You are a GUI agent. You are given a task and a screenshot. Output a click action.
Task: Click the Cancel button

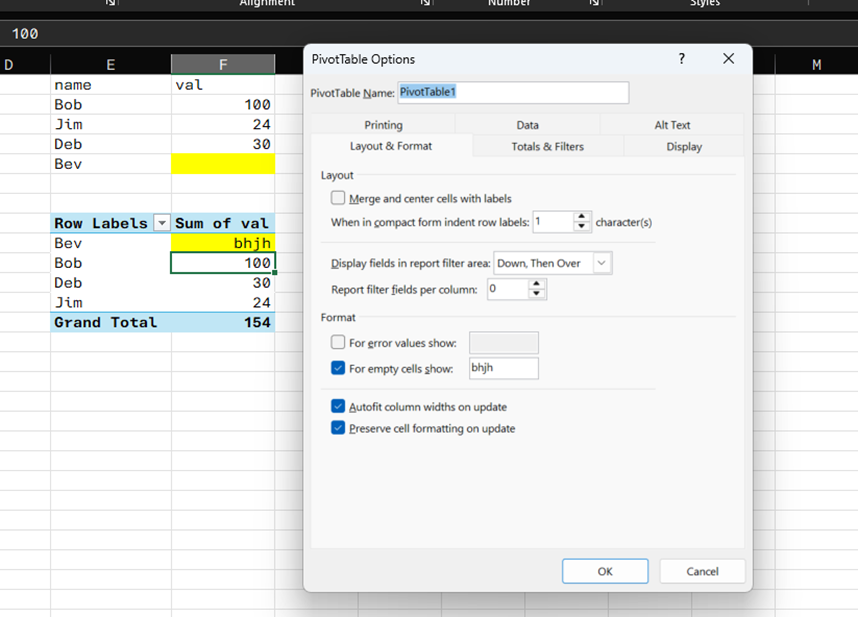702,571
